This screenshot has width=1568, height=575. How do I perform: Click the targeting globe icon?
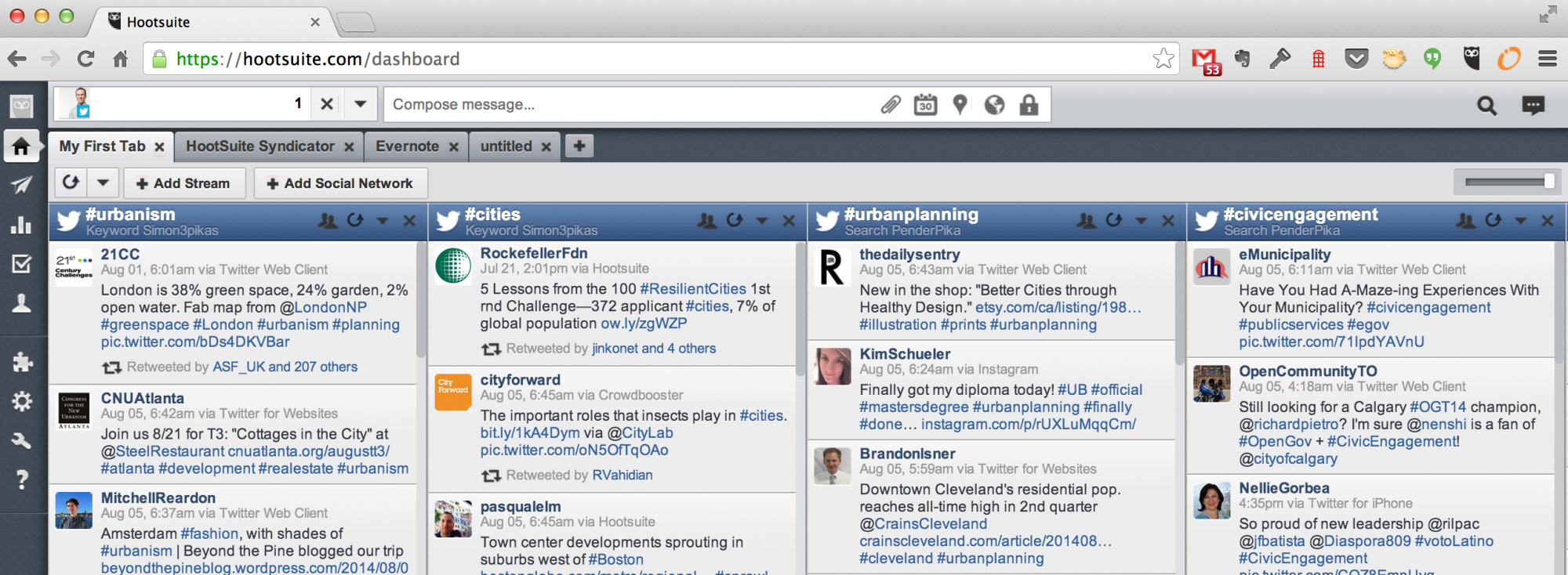pos(994,104)
